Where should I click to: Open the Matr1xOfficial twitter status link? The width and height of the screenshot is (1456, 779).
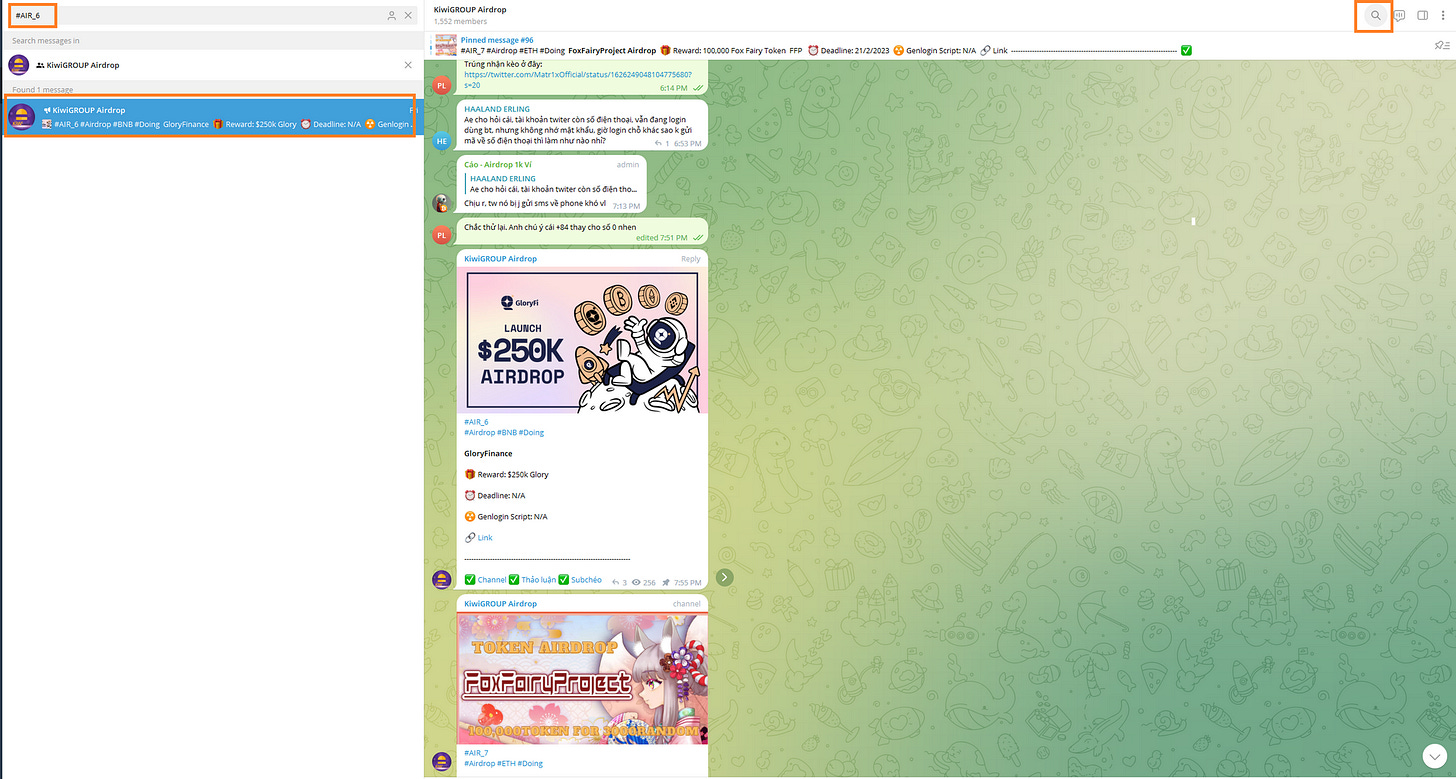[578, 79]
